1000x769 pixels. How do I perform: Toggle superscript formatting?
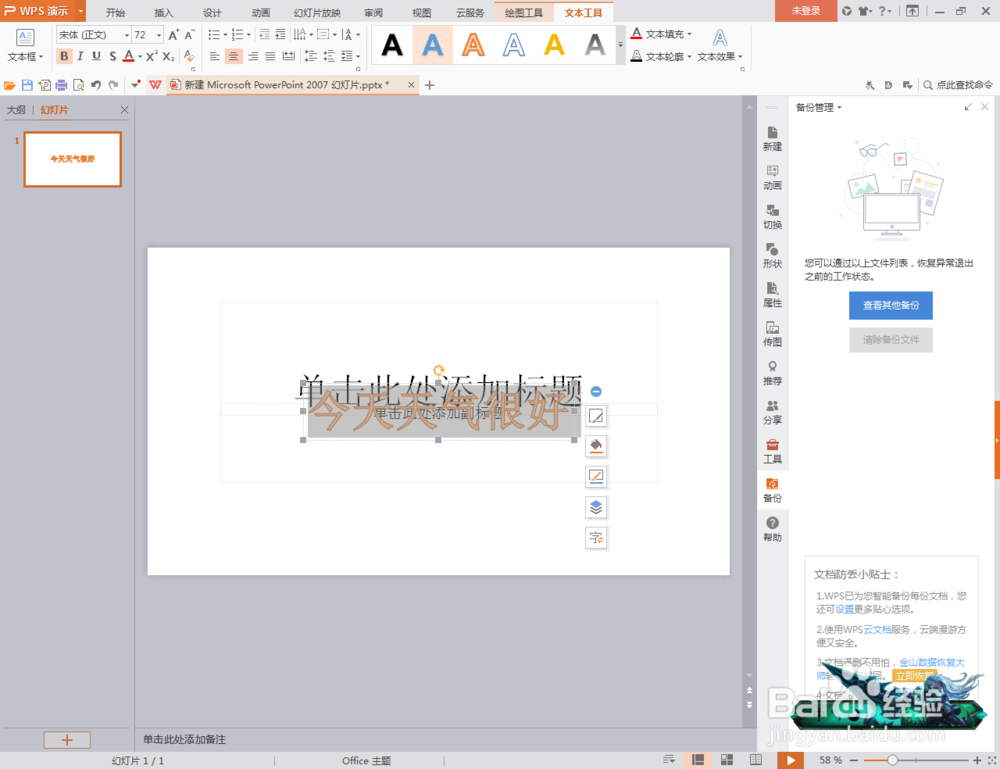151,56
